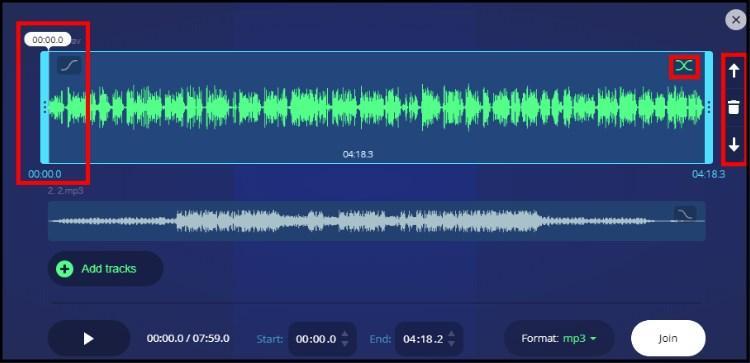This screenshot has width=750, height=363.
Task: Toggle fade-in on the first track
Action: 69,66
